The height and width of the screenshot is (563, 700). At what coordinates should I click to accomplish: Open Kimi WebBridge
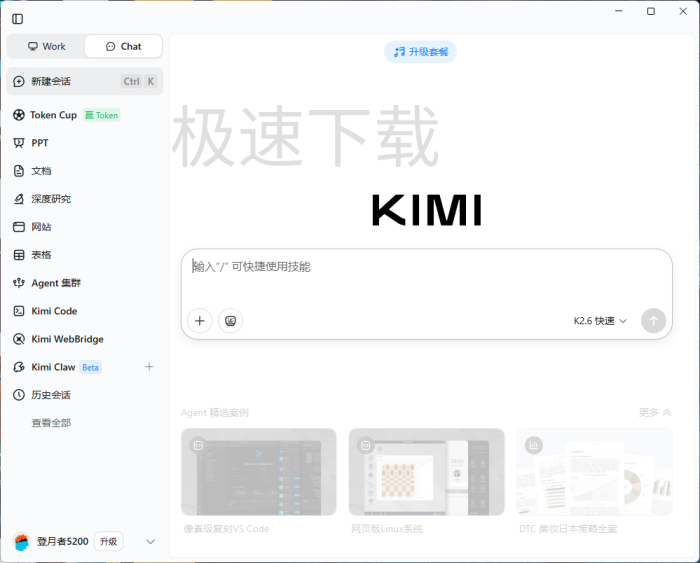[85, 339]
